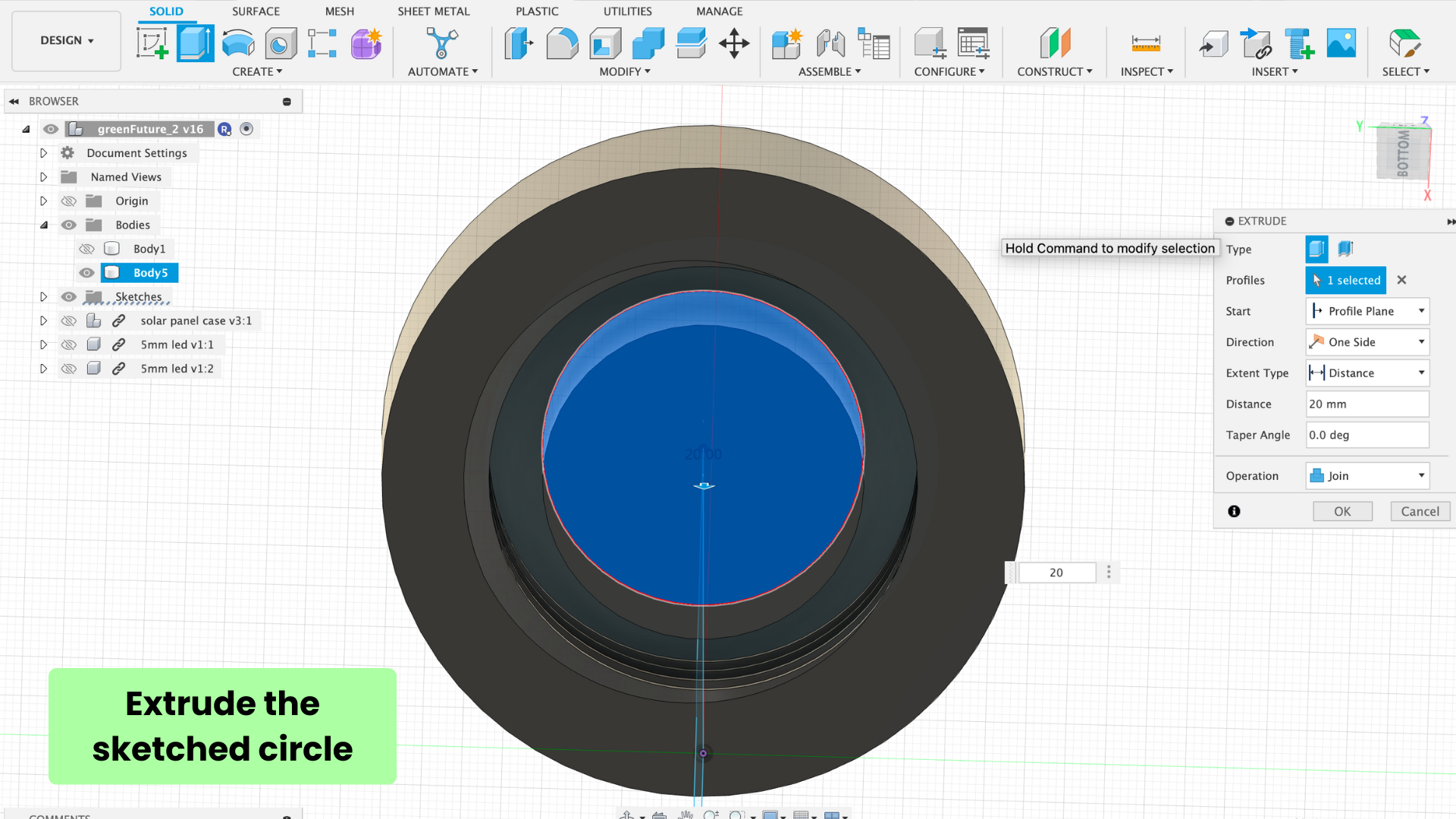The height and width of the screenshot is (819, 1456).
Task: Expand the solar panel case v3:1 node
Action: point(43,321)
